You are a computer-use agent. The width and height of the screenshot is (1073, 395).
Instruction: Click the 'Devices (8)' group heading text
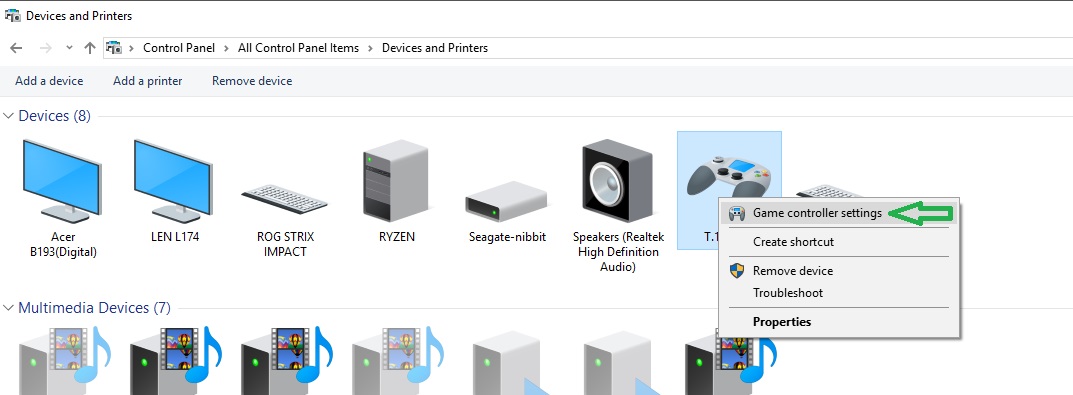(x=55, y=116)
